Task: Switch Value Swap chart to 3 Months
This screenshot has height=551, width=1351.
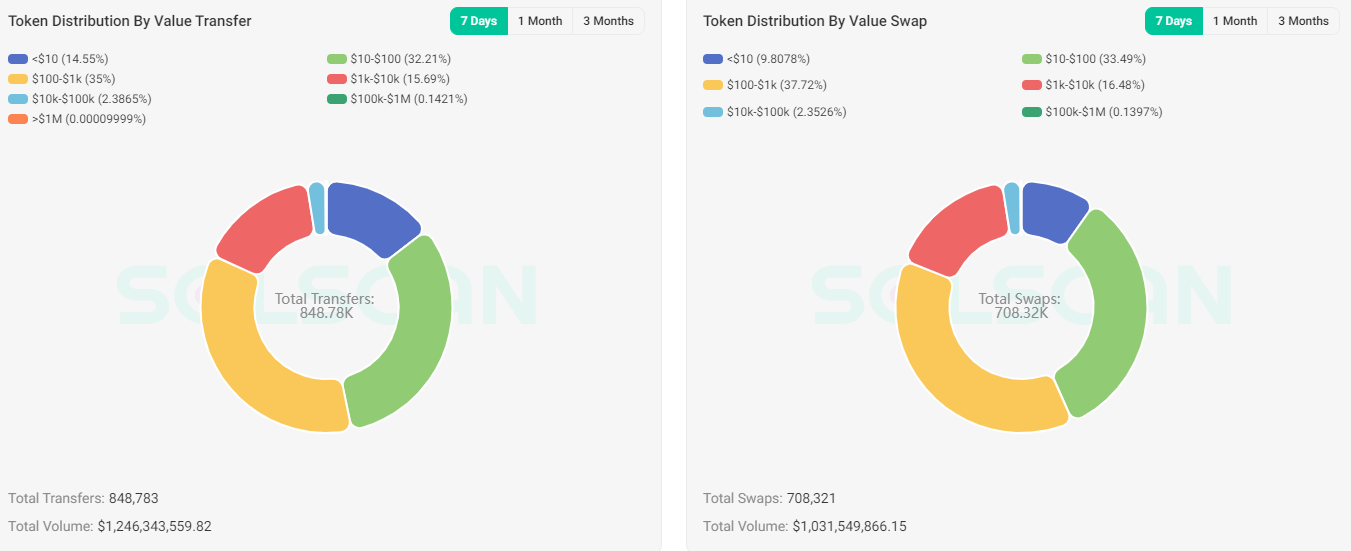Action: pos(1303,21)
